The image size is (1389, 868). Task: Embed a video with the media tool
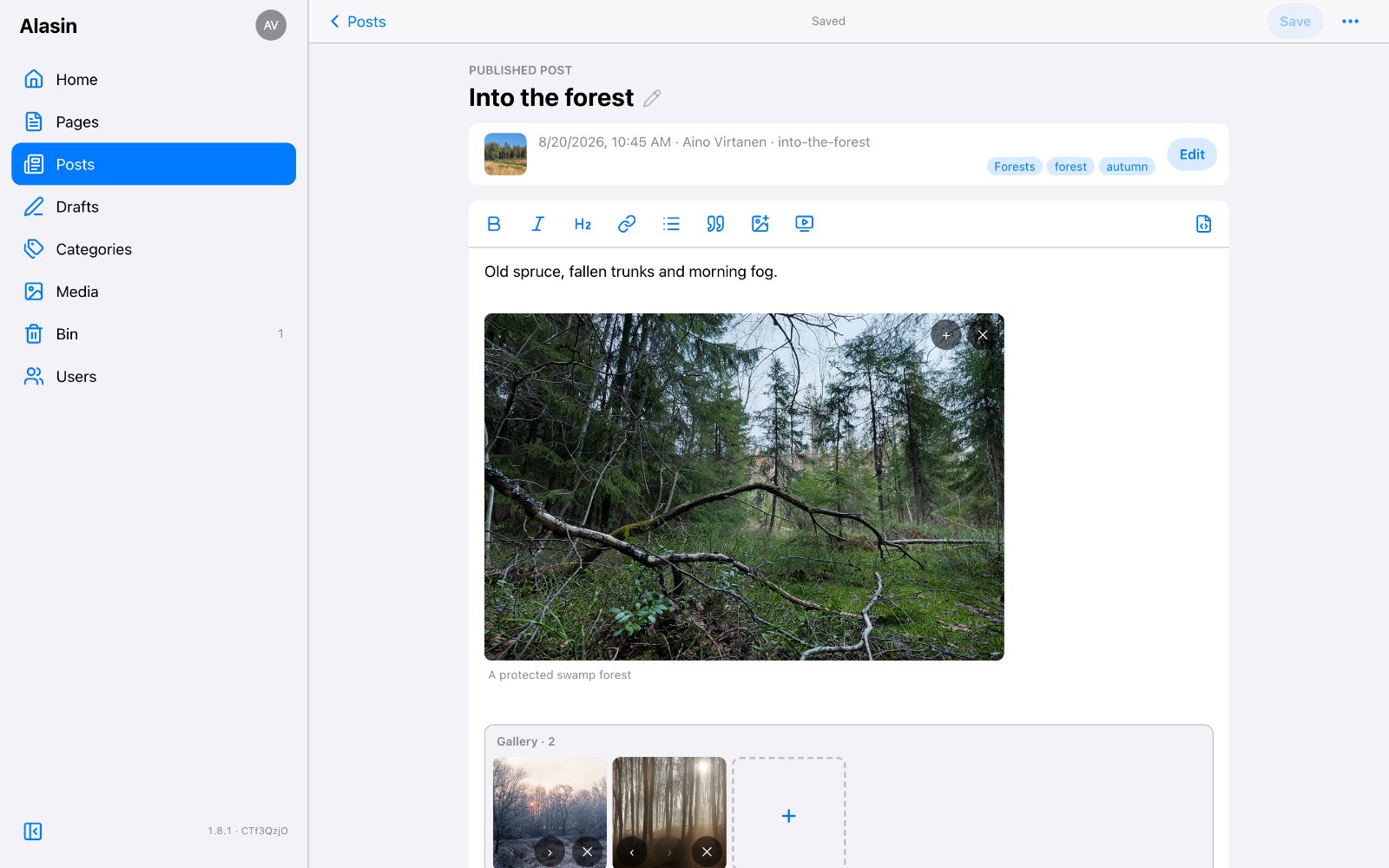[x=805, y=224]
